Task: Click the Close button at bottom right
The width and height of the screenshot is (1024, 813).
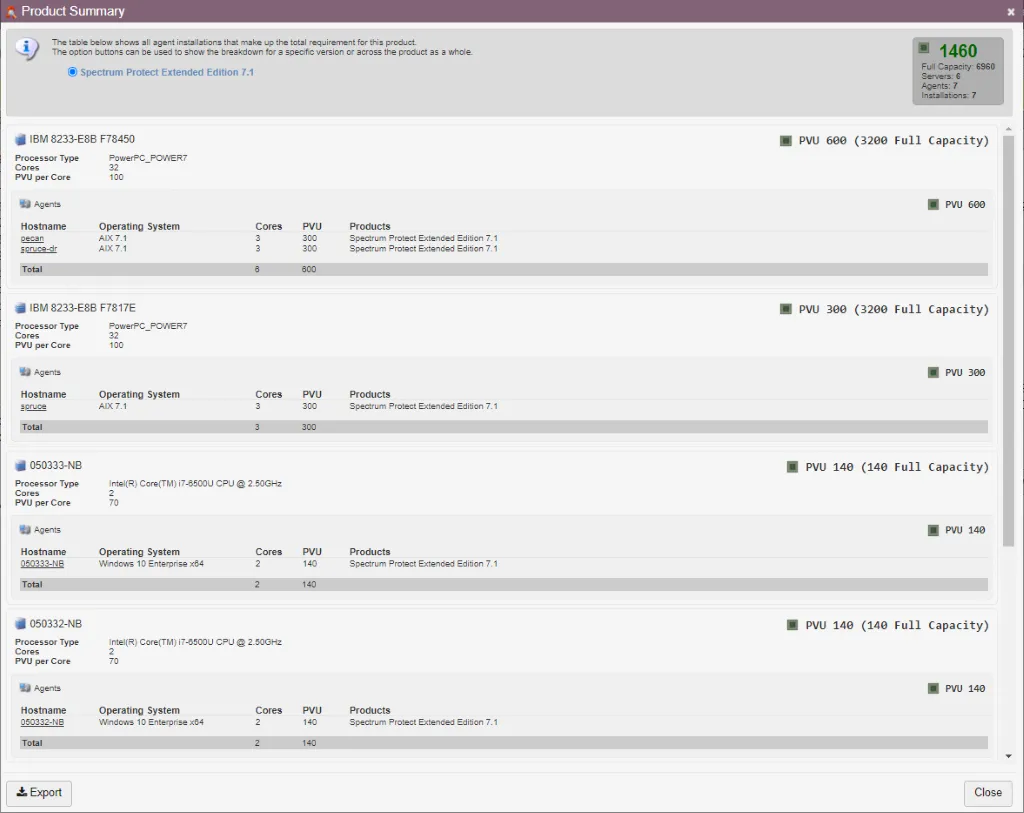Action: pos(987,793)
